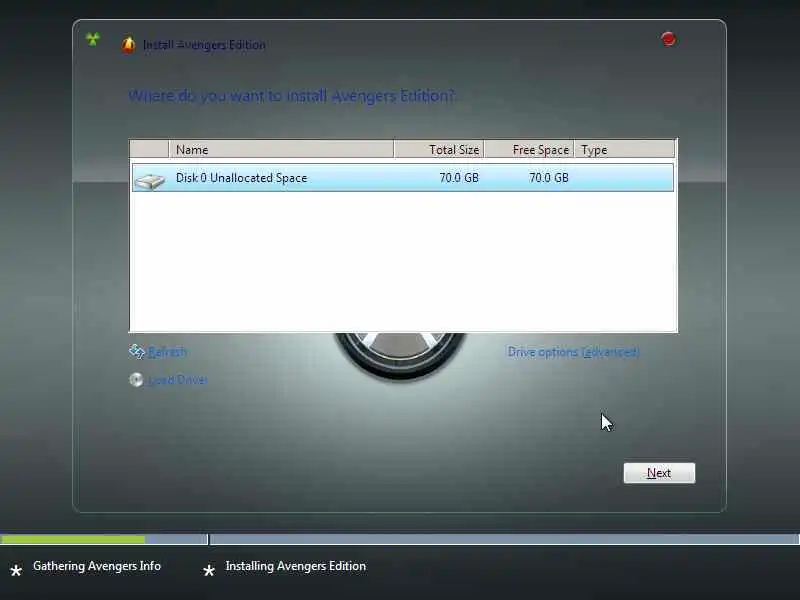The image size is (800, 600).
Task: Click the star icon beside Installing Avengers Edition
Action: click(x=209, y=570)
